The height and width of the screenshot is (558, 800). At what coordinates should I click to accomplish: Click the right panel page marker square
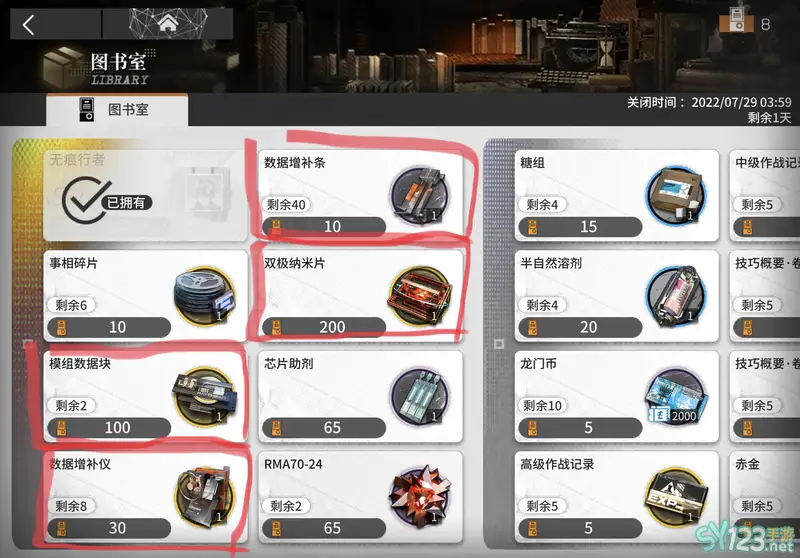pyautogui.click(x=499, y=344)
